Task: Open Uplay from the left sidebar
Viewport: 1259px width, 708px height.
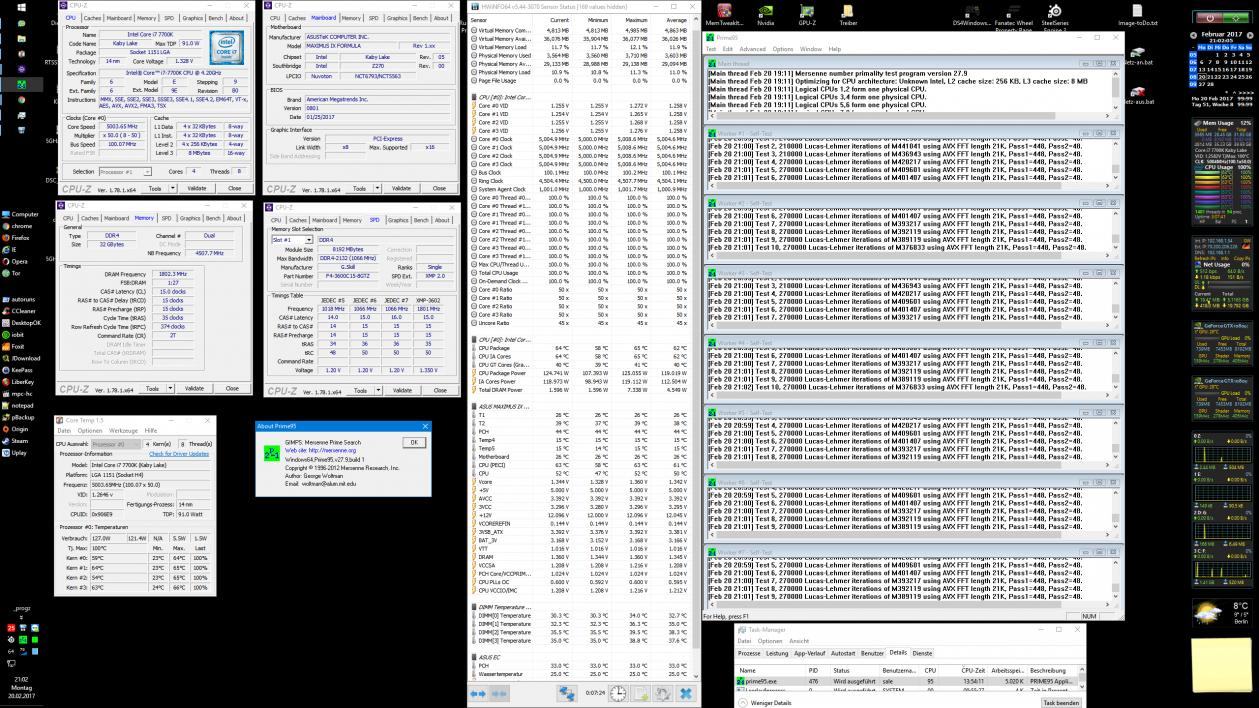Action: (15, 452)
